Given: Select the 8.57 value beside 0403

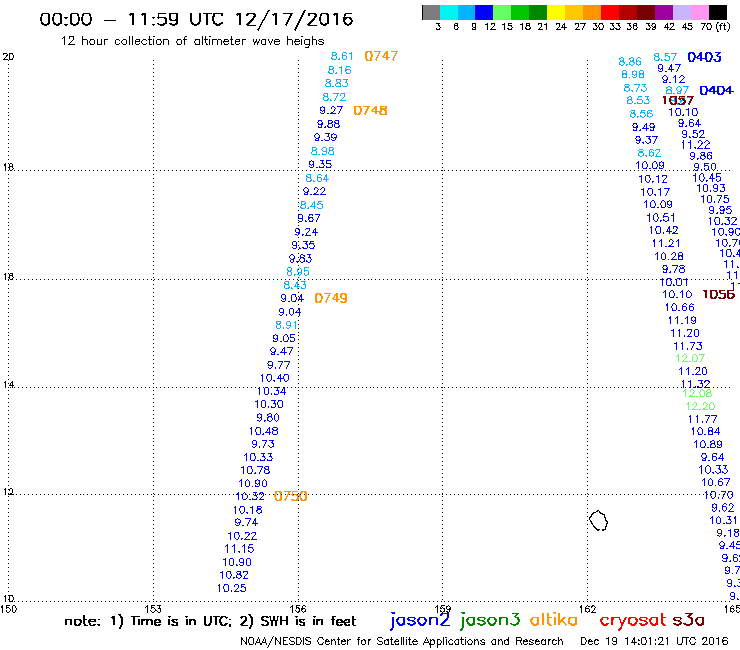Looking at the screenshot, I should [x=665, y=57].
